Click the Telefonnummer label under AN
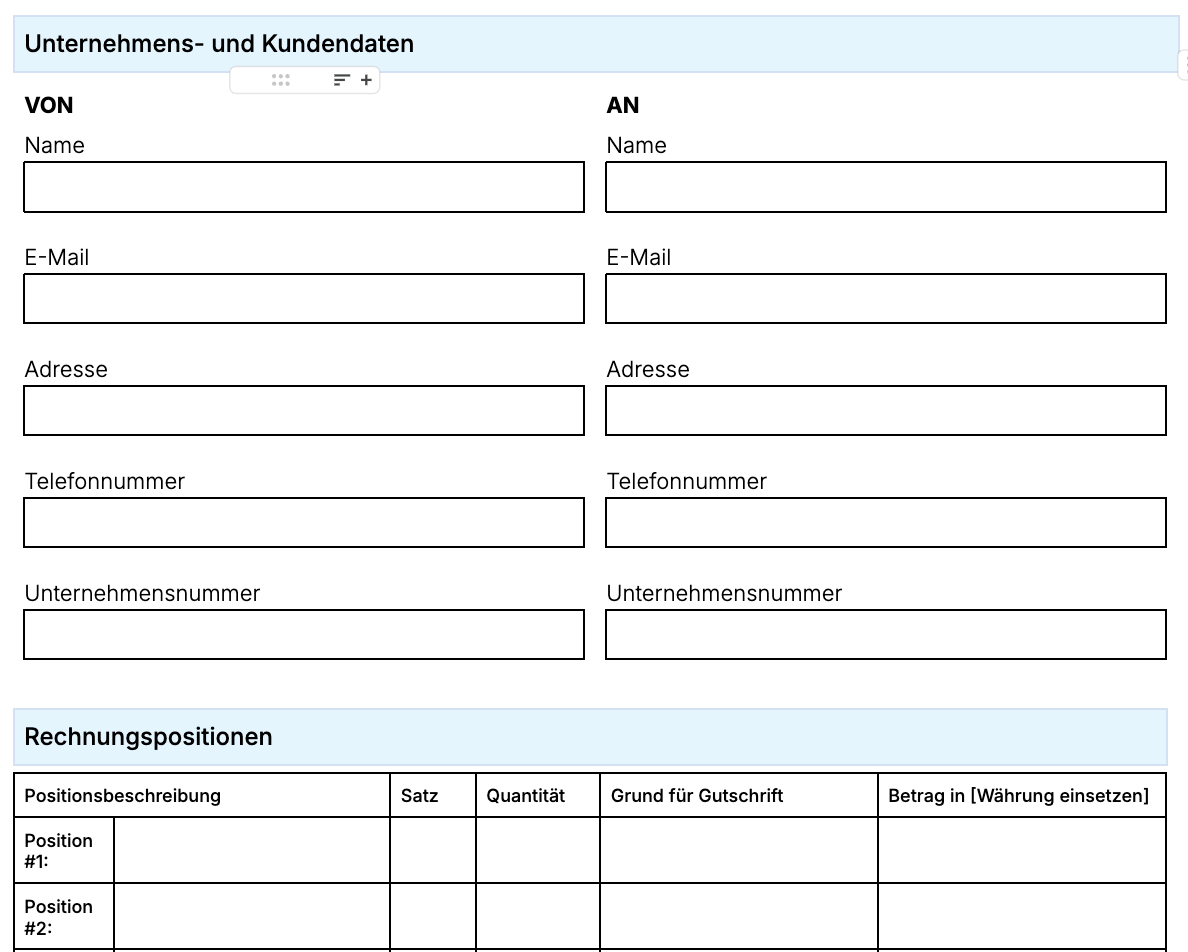1188x952 pixels. pos(686,482)
